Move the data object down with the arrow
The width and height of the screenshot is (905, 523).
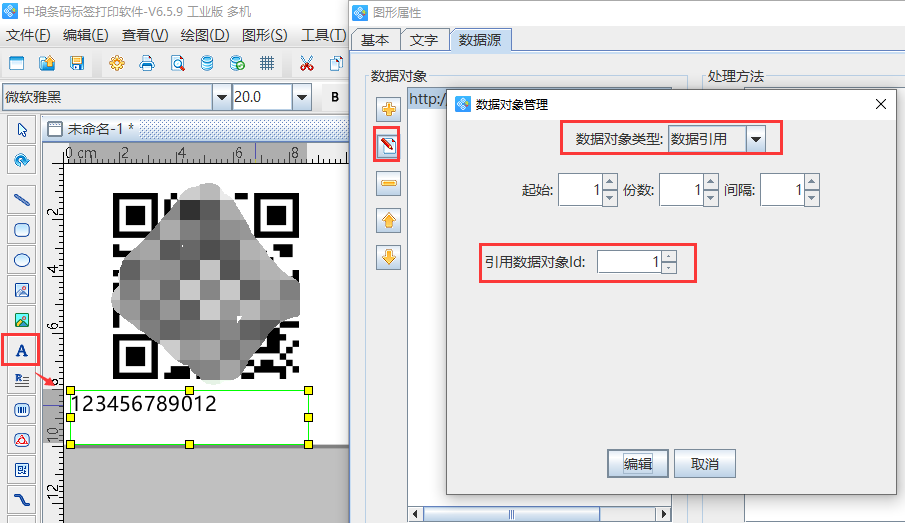(x=388, y=257)
